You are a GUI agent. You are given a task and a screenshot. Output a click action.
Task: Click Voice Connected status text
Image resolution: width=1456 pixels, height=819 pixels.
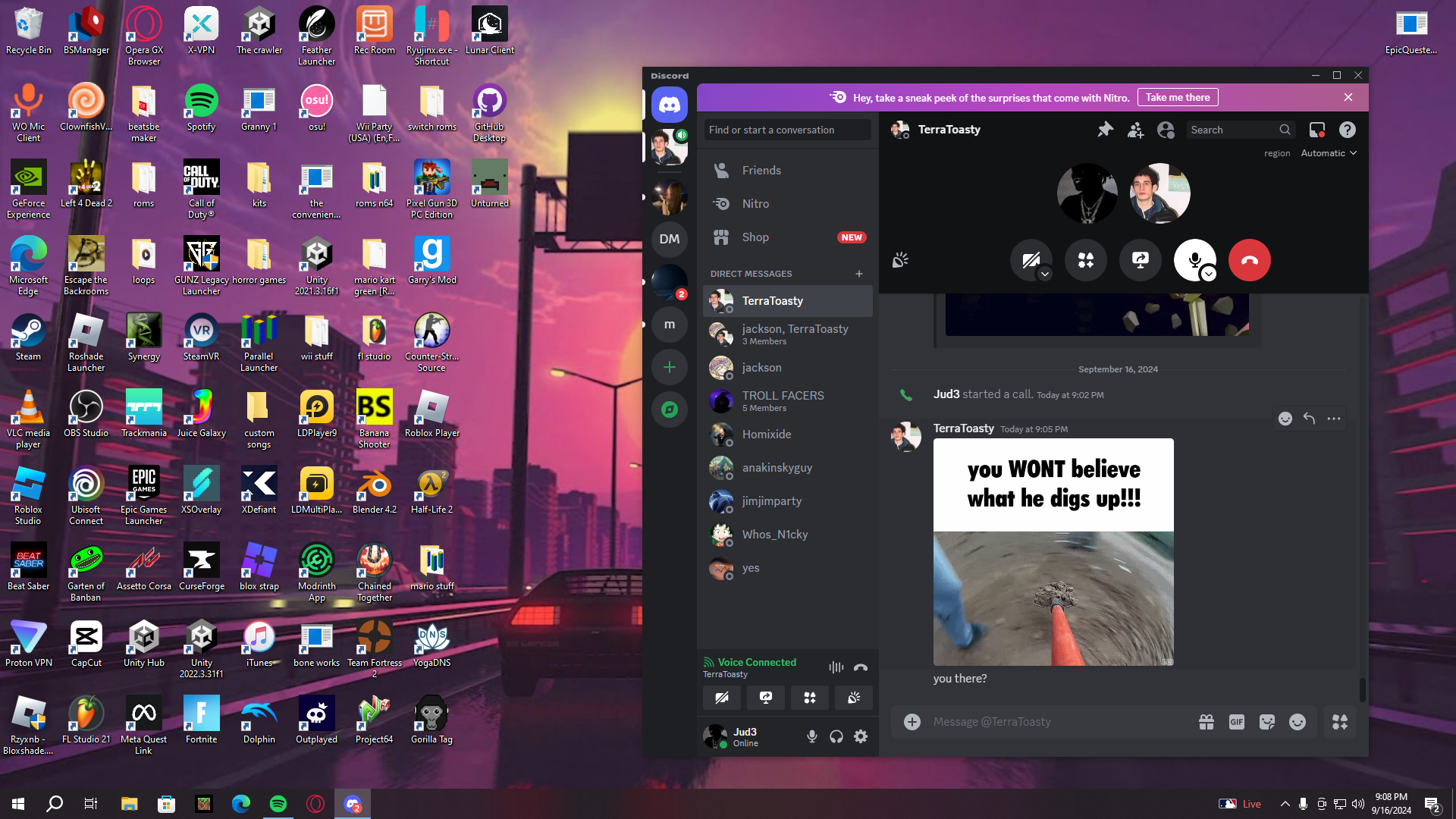[757, 662]
